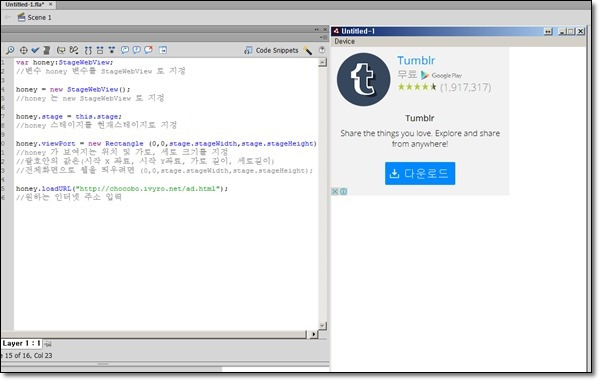Click the Flash icon in Untitled-1 title bar
Screen dimensions: 600x381
coord(336,31)
